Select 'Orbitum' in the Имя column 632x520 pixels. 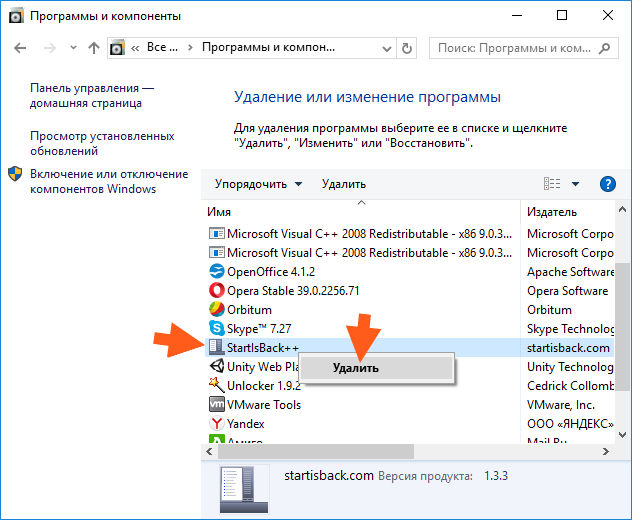click(x=249, y=310)
